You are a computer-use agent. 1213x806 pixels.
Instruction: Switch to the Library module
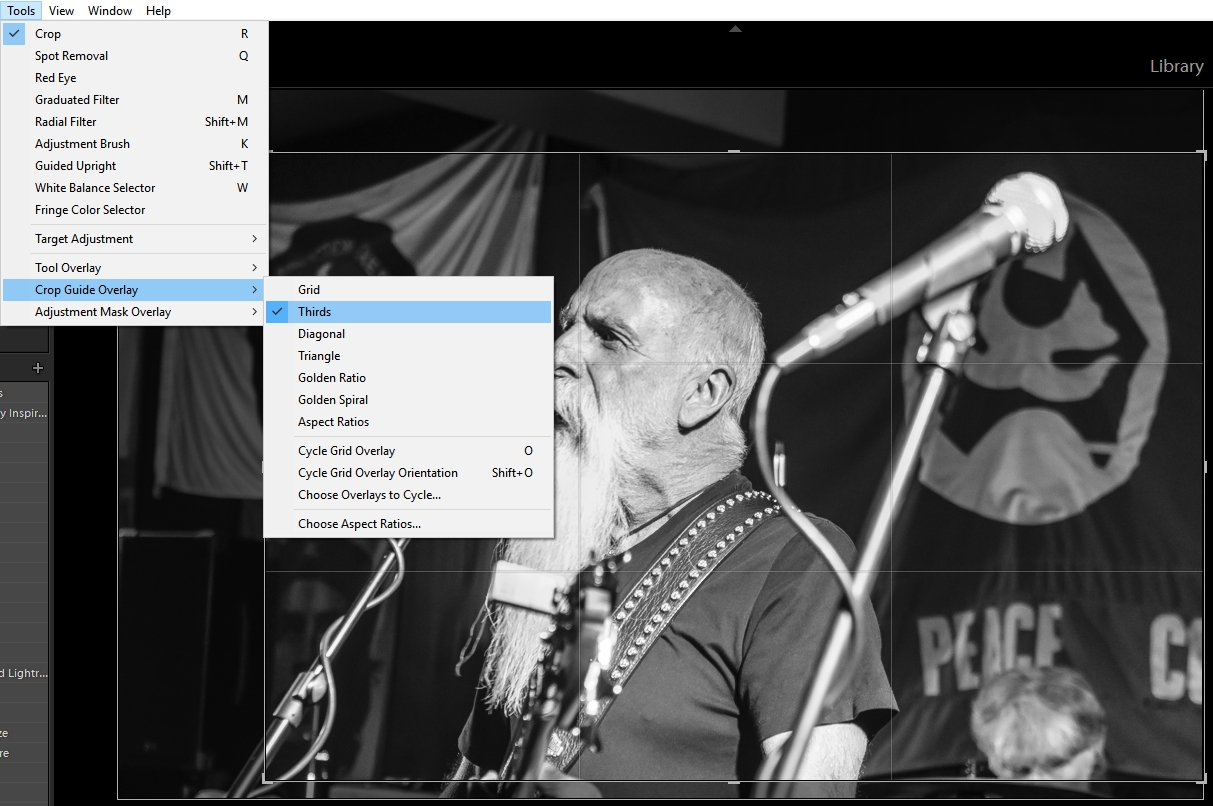click(1176, 66)
